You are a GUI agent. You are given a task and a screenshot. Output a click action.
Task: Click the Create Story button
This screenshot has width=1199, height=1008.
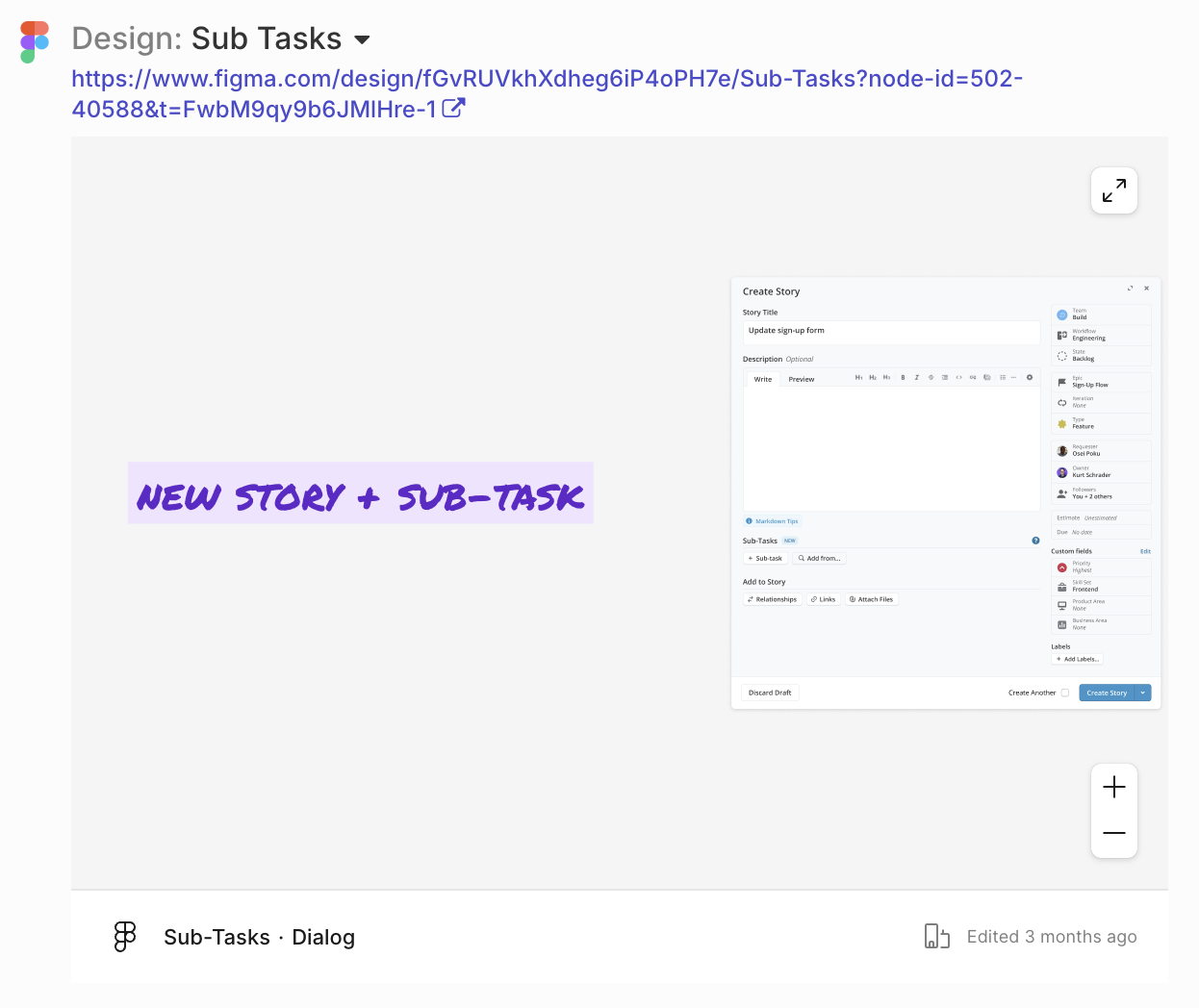pyautogui.click(x=1107, y=693)
